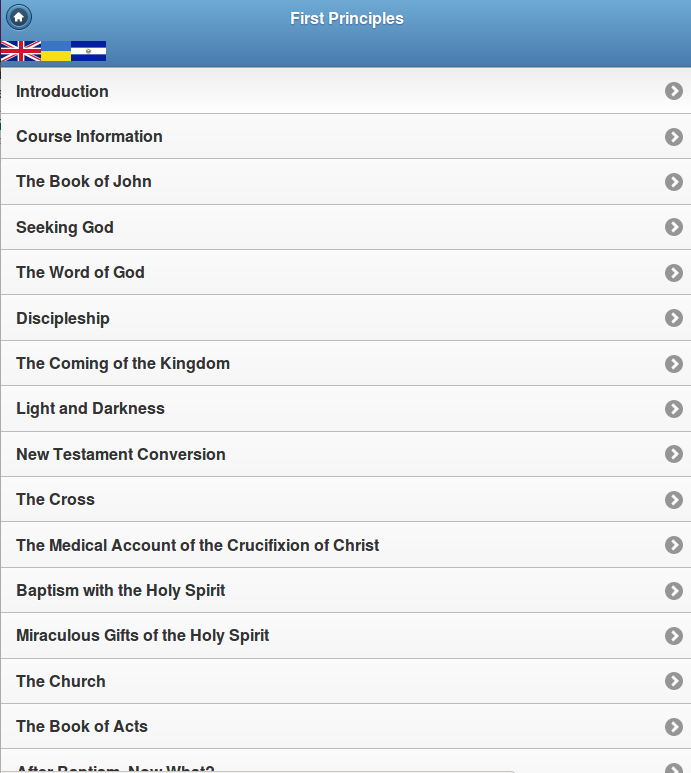Click arrow icon next to Discipleship
691x773 pixels.
pyautogui.click(x=674, y=318)
